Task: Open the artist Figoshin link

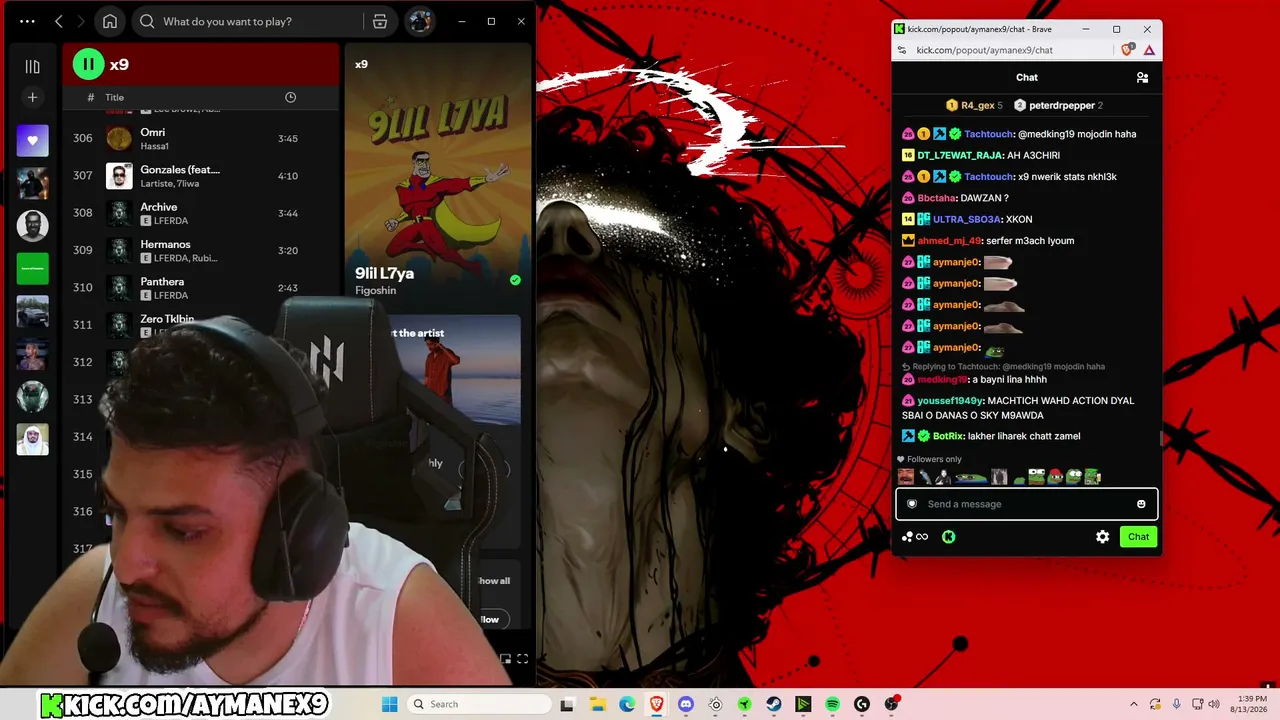Action: [x=375, y=290]
